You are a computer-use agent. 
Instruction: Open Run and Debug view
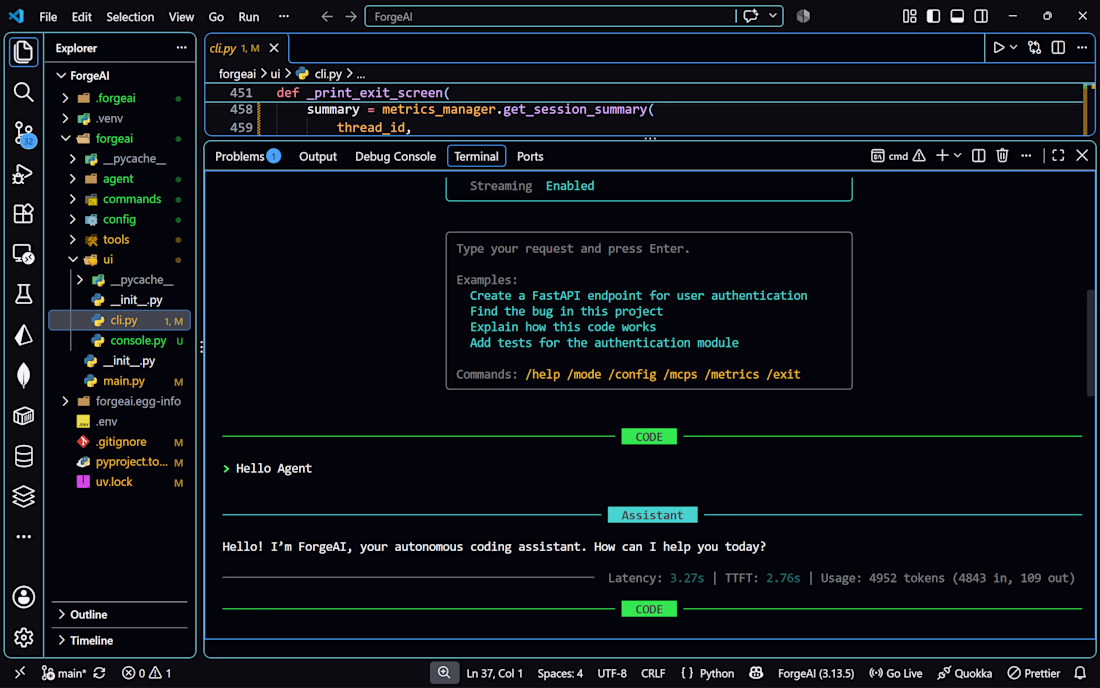[23, 173]
